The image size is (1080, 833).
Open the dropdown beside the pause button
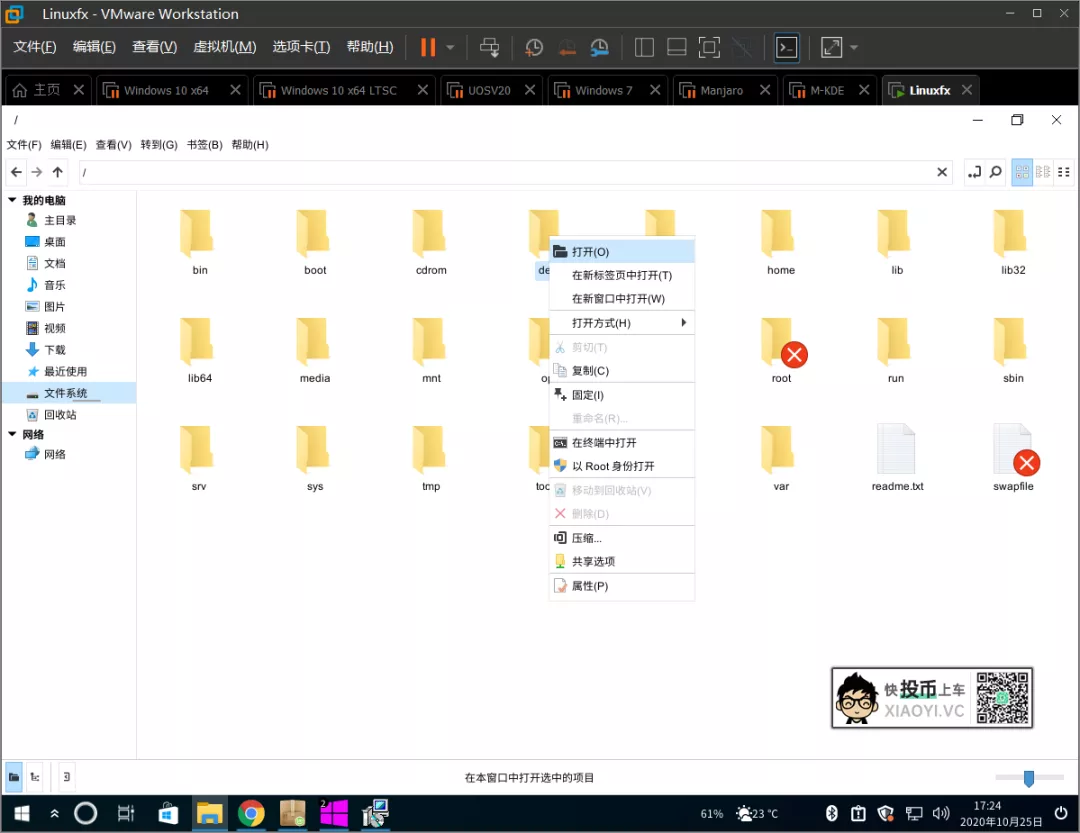coord(448,47)
